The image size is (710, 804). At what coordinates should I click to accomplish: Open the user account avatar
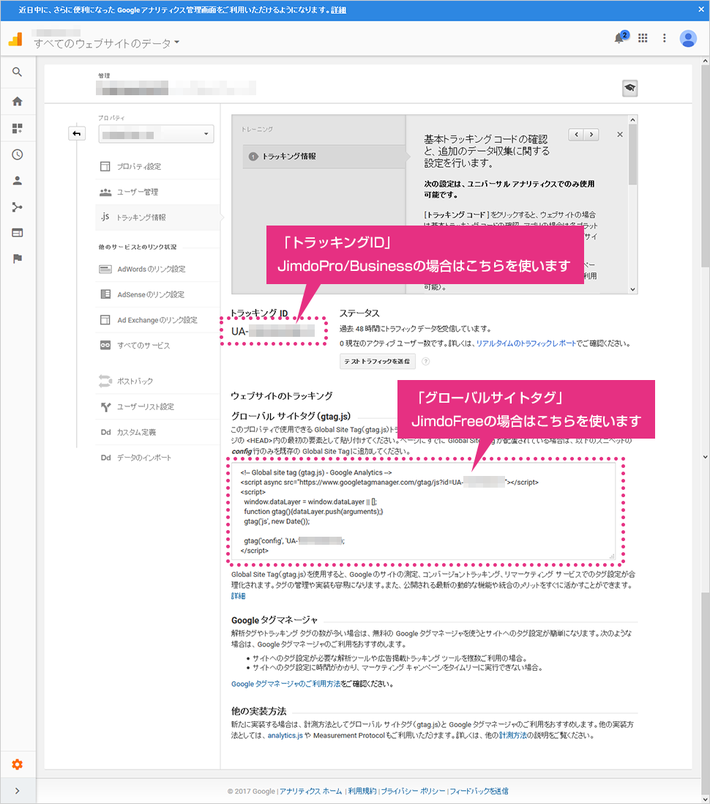(688, 38)
